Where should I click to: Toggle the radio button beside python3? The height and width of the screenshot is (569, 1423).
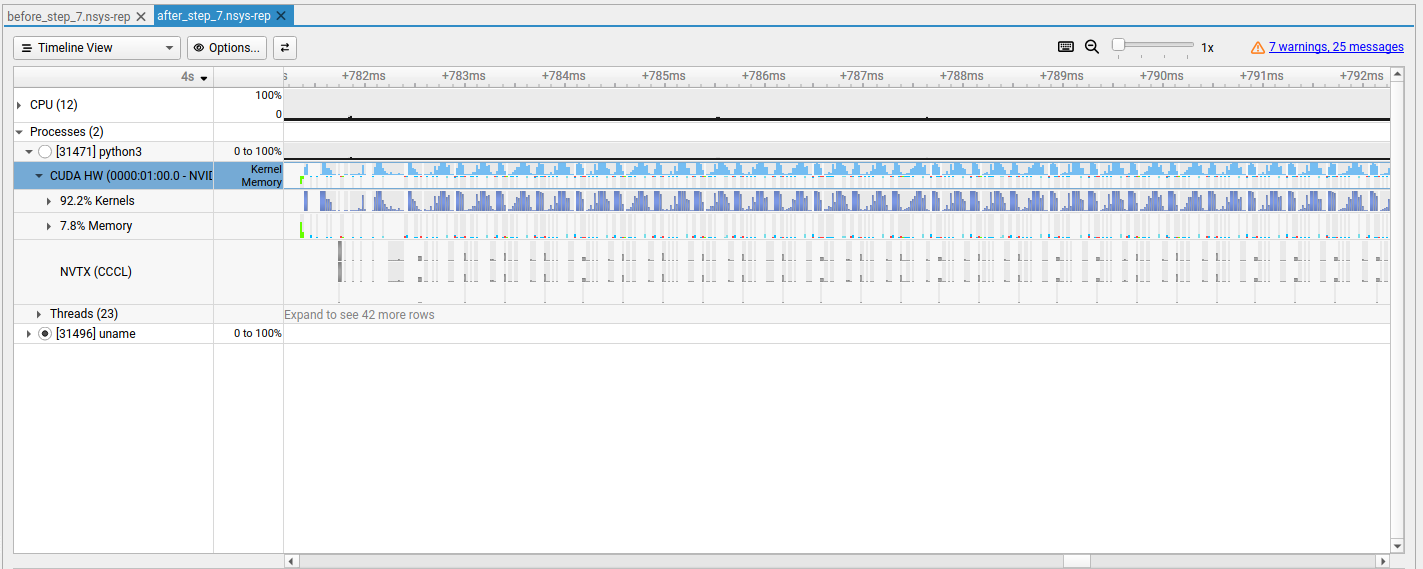[45, 152]
